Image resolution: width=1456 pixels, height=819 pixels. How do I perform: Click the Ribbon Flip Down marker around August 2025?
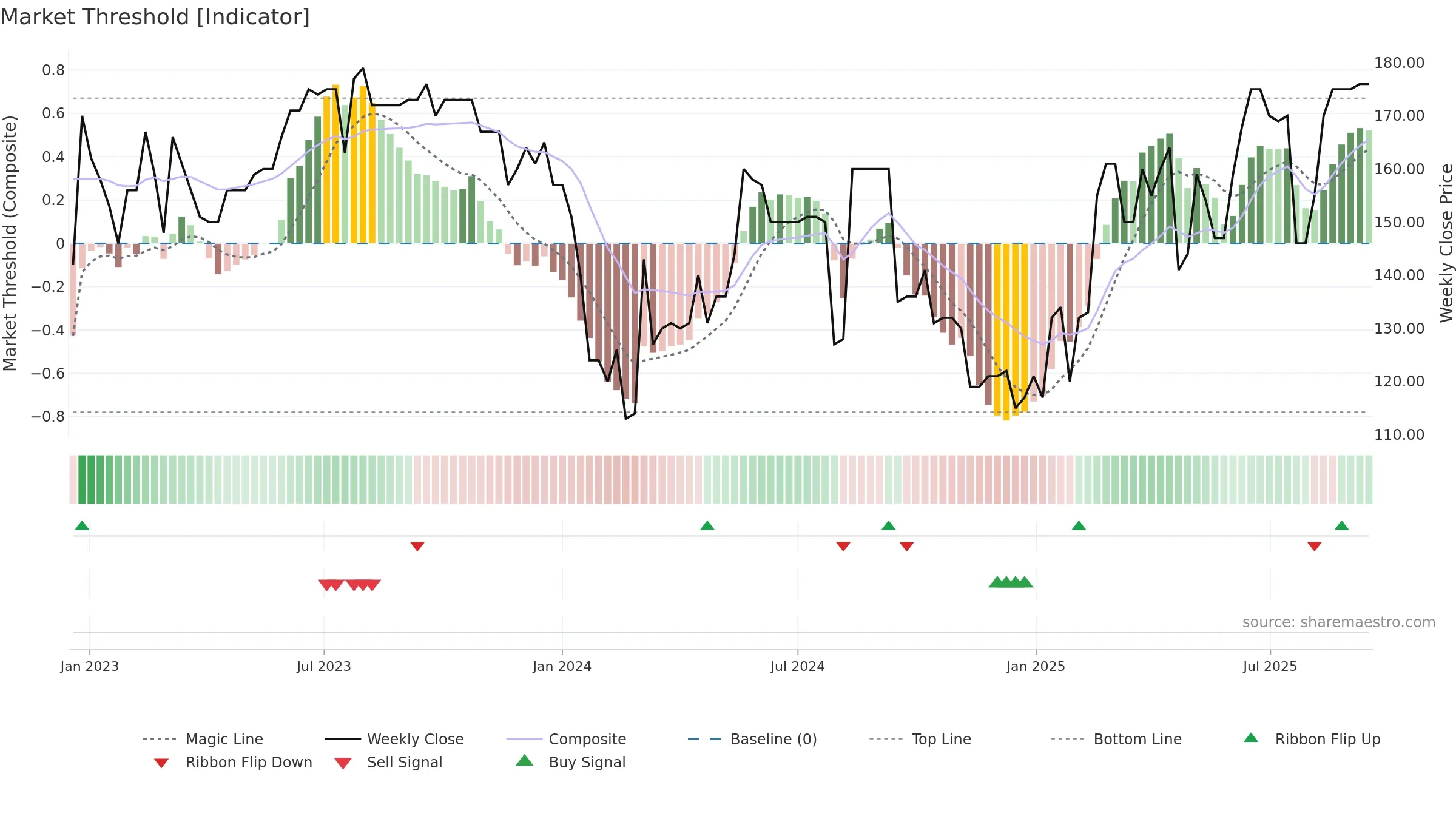point(1315,547)
